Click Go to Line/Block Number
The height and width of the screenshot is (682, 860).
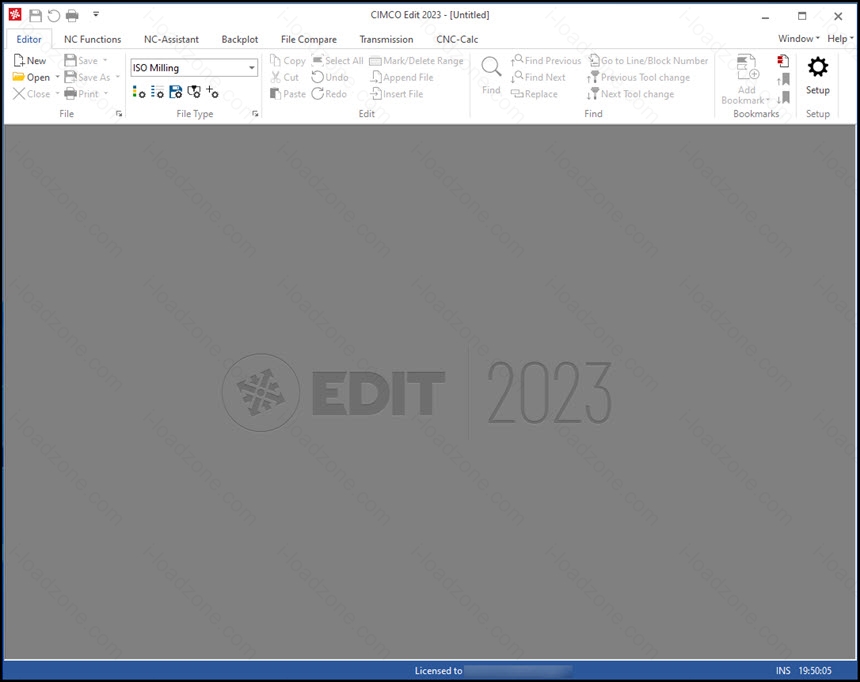(648, 60)
